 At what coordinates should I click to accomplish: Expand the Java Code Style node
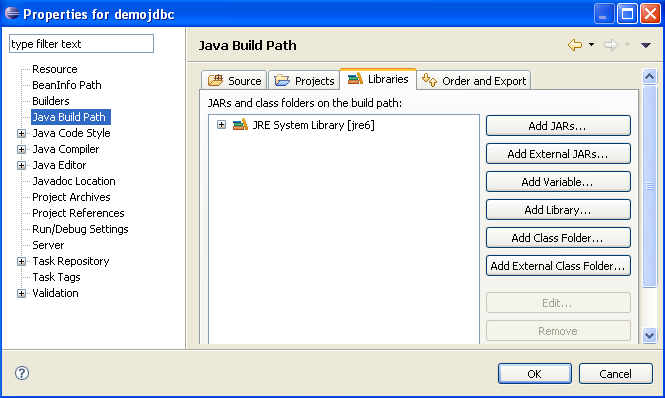(x=21, y=134)
